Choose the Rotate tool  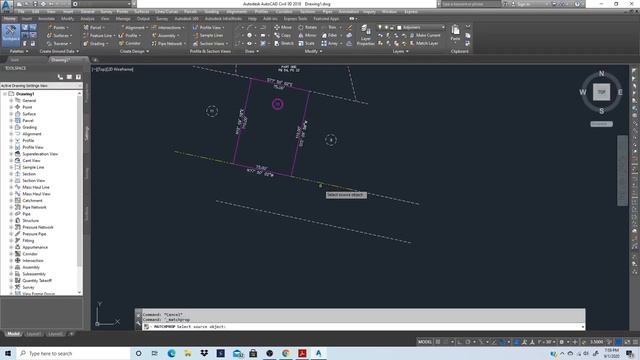(307, 27)
